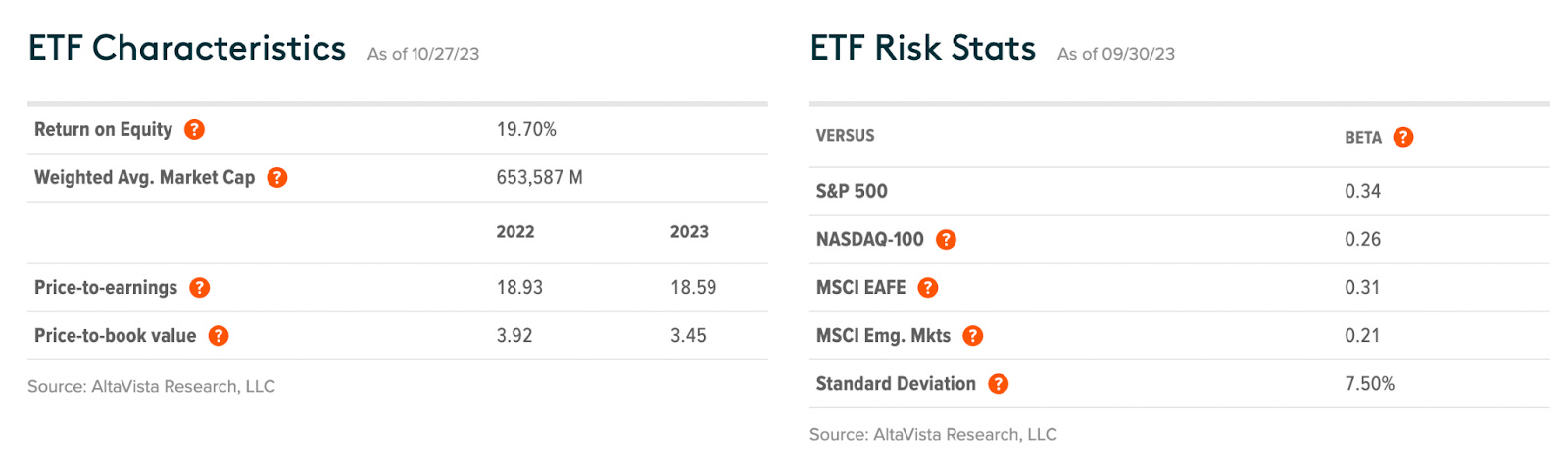Select the 2023 column header
1568x472 pixels.
[689, 232]
